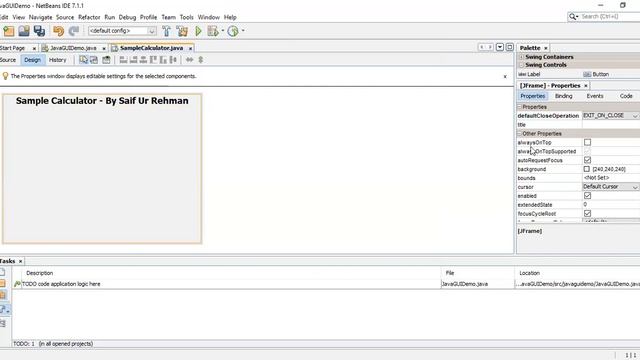
Task: Click the Open Project toolbar icon
Action: point(24,31)
